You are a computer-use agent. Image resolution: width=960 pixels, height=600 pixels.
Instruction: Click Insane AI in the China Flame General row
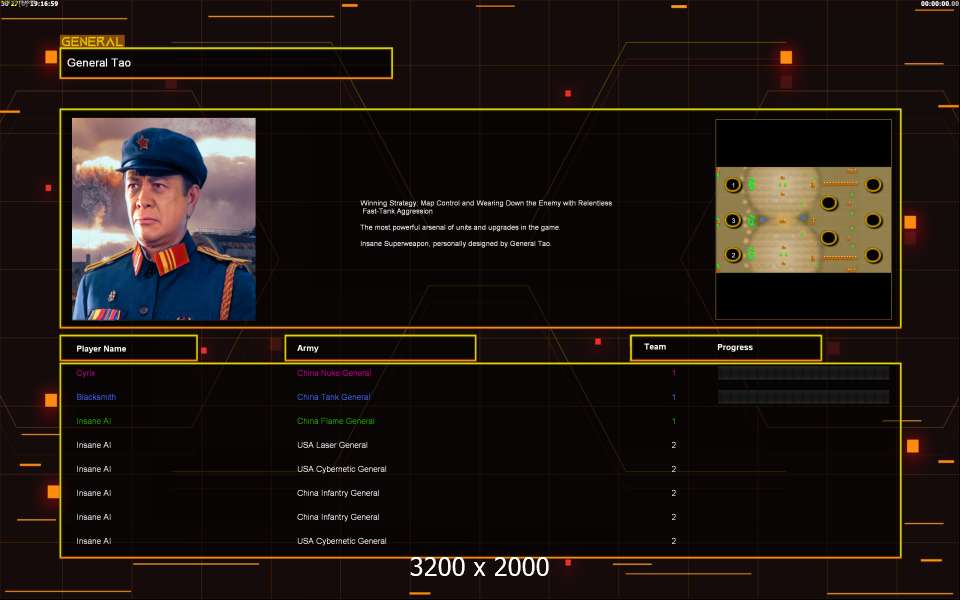click(94, 421)
